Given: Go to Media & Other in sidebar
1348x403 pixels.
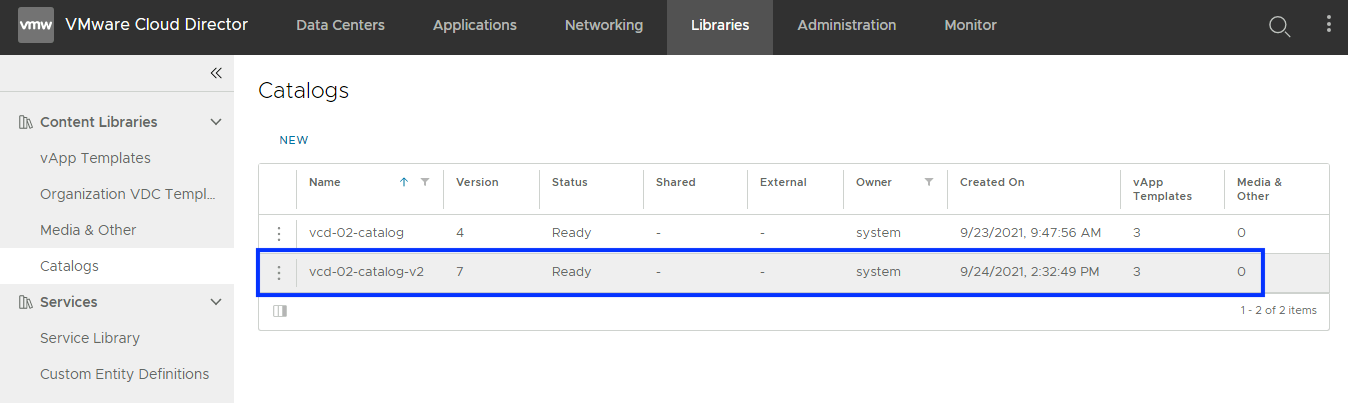Looking at the screenshot, I should click(88, 230).
